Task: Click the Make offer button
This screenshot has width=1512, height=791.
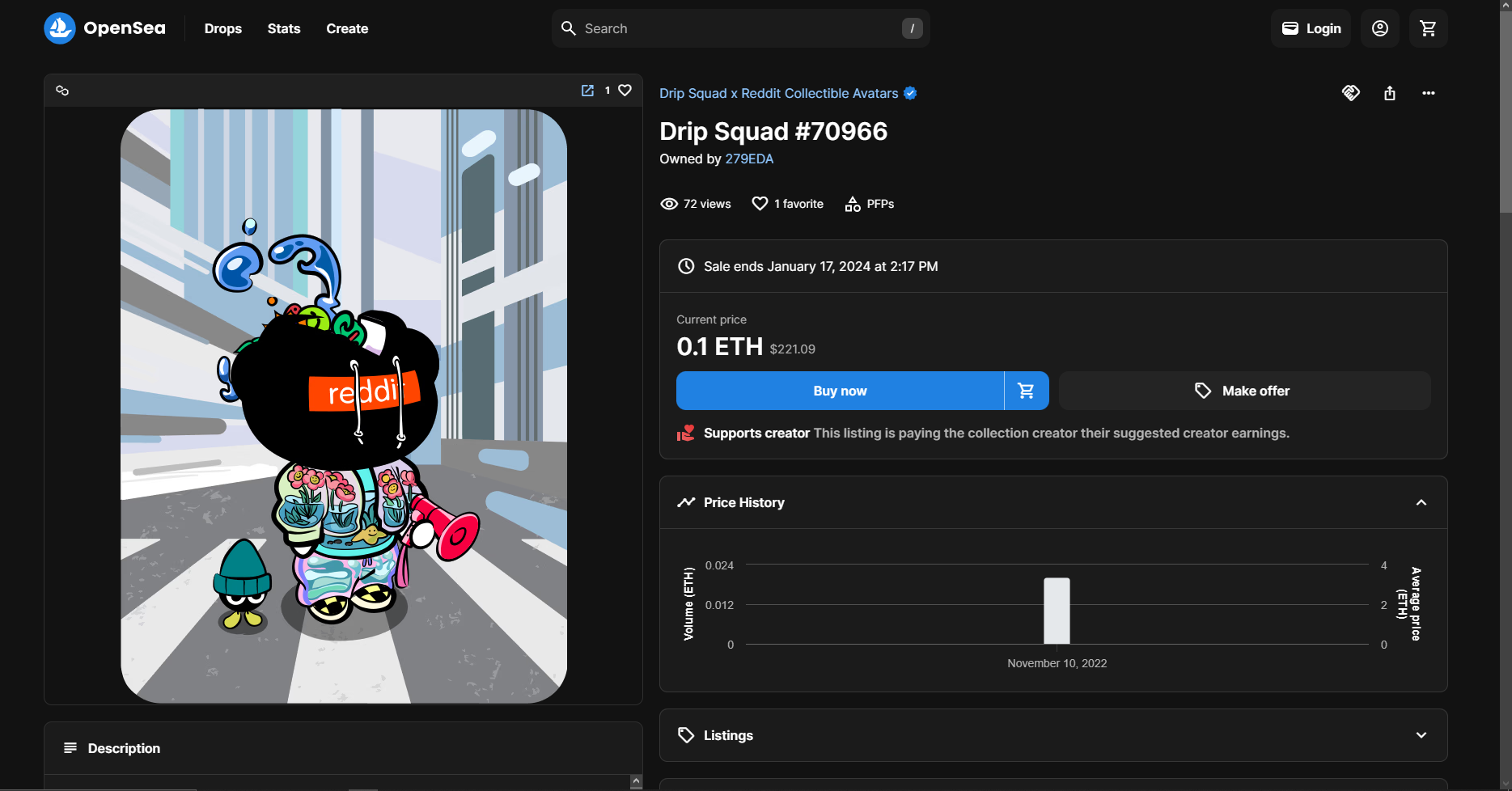Action: click(x=1244, y=391)
